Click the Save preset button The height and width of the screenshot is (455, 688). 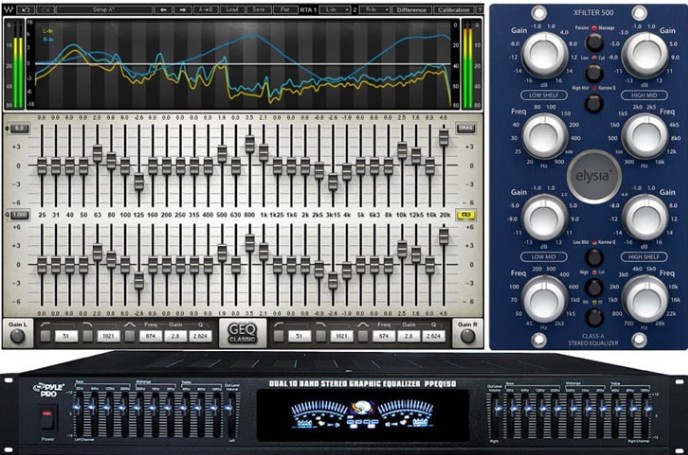pos(259,10)
